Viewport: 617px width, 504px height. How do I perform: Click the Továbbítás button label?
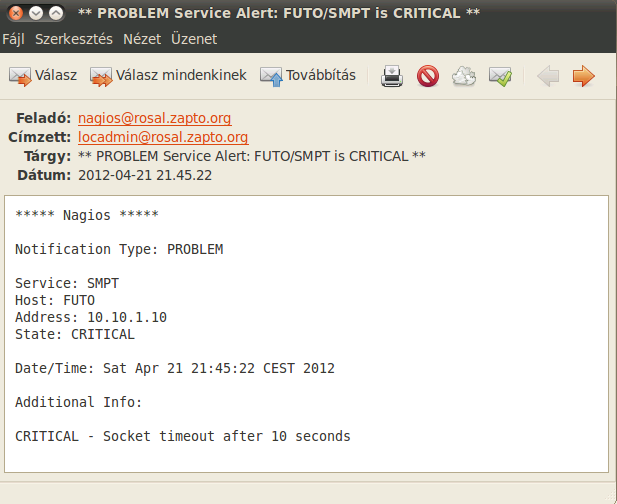tap(321, 75)
